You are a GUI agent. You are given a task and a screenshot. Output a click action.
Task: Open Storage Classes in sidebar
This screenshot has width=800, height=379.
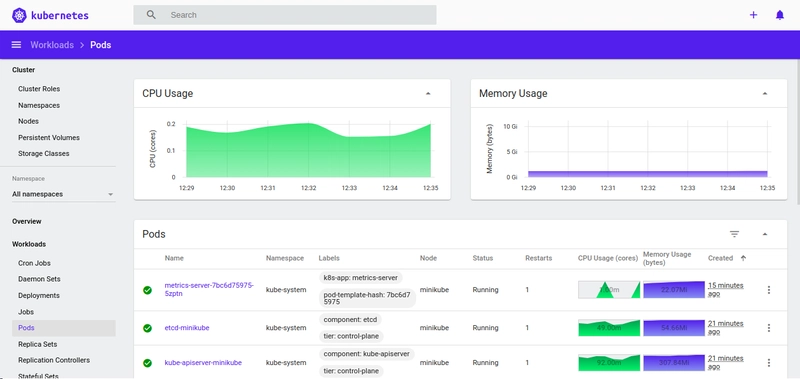43,154
